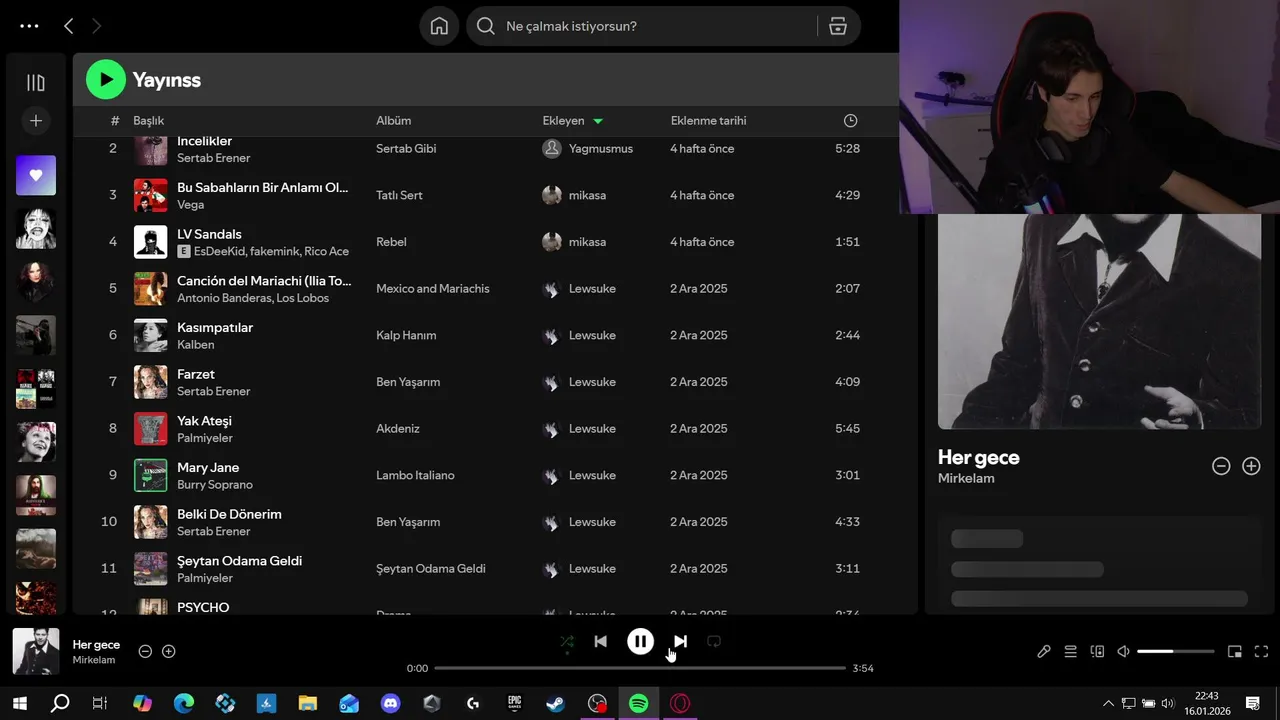The height and width of the screenshot is (720, 1280).
Task: Open the album Kalp Hanım
Action: point(406,335)
